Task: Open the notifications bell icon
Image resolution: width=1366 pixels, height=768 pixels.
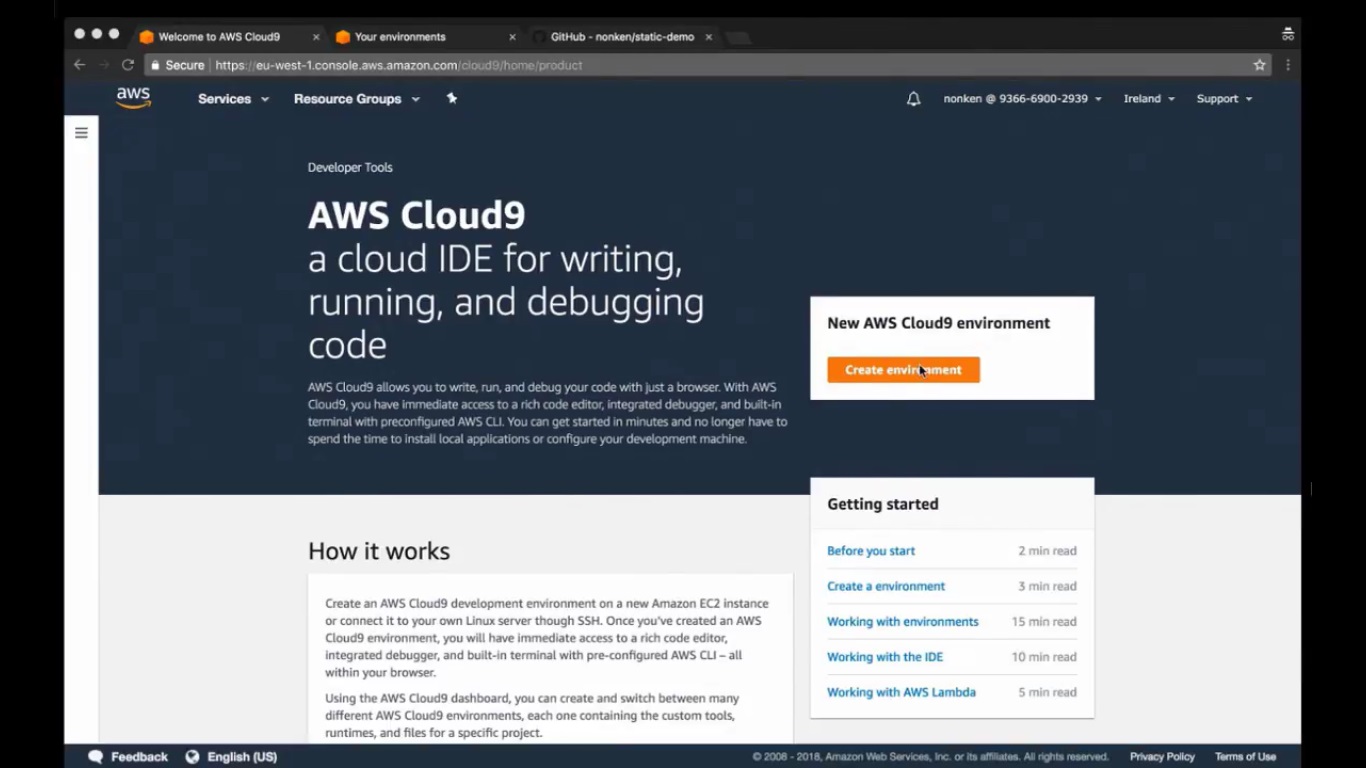Action: [x=913, y=99]
